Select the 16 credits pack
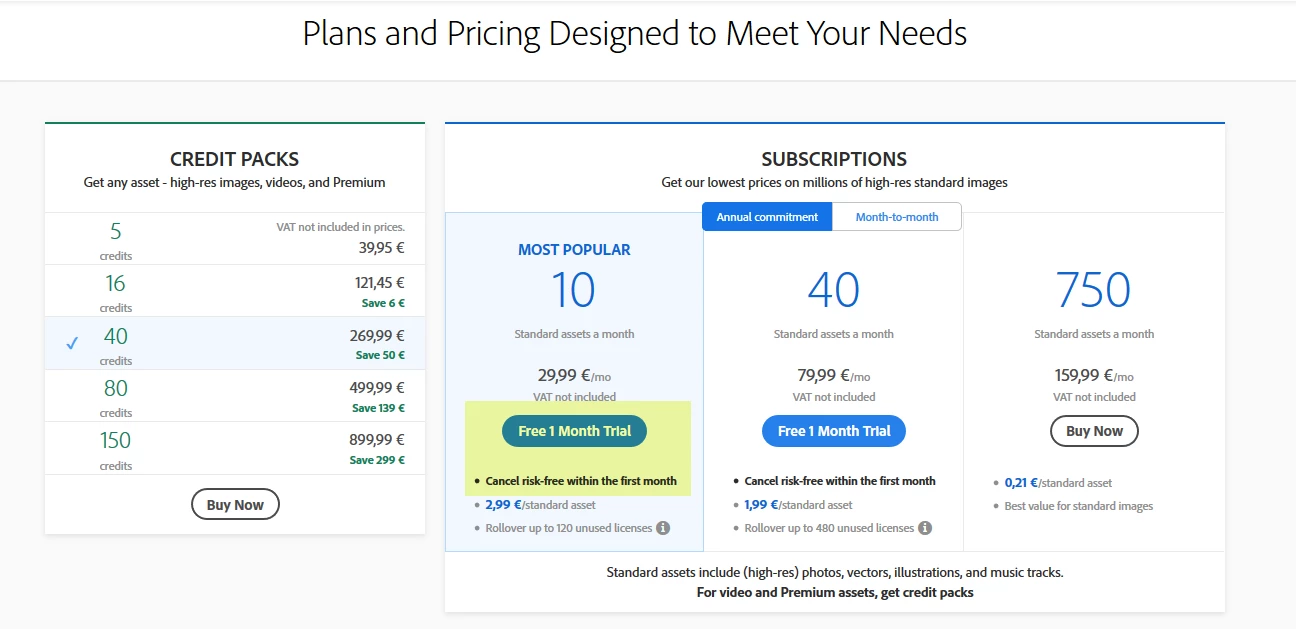 coord(234,291)
